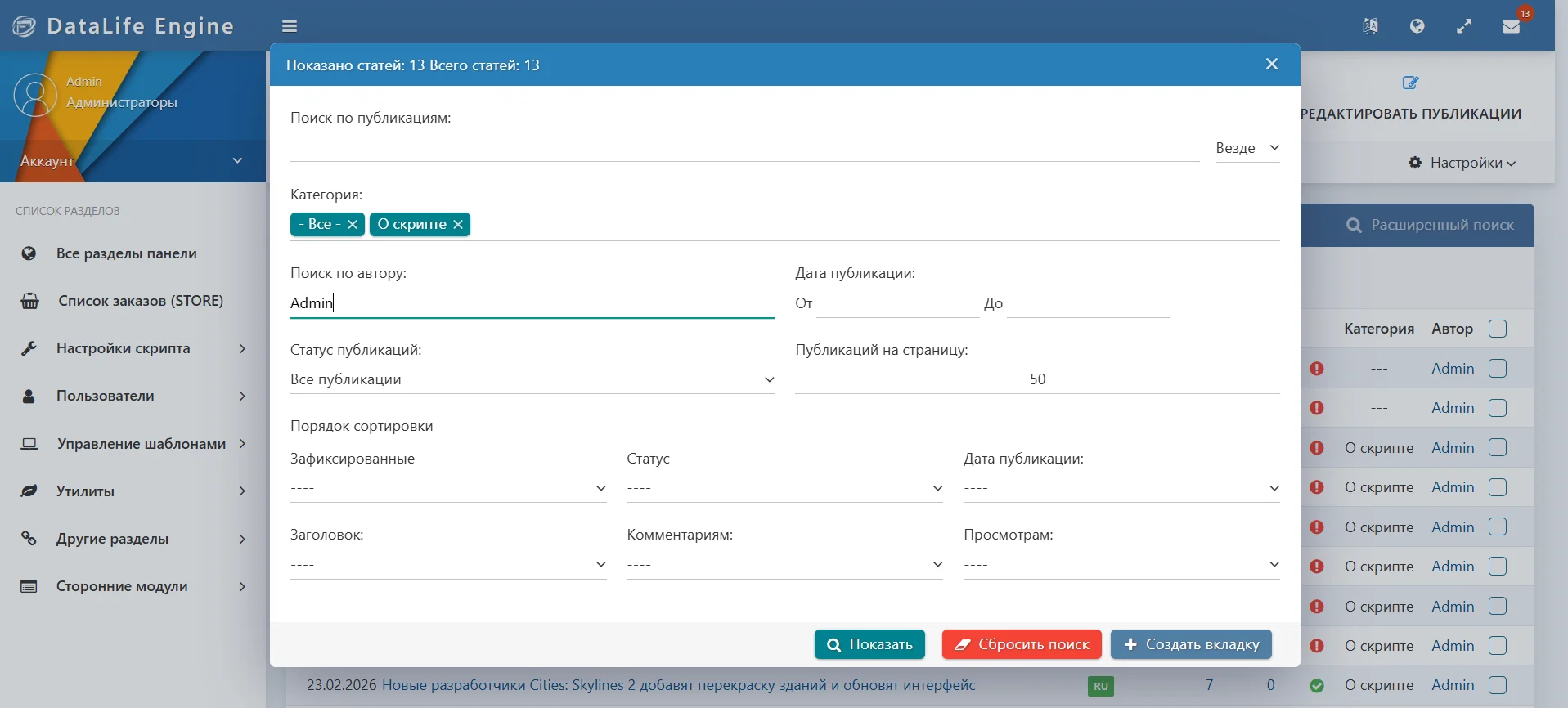Click the 'Публикаций на страницу' field showing 50

1037,379
